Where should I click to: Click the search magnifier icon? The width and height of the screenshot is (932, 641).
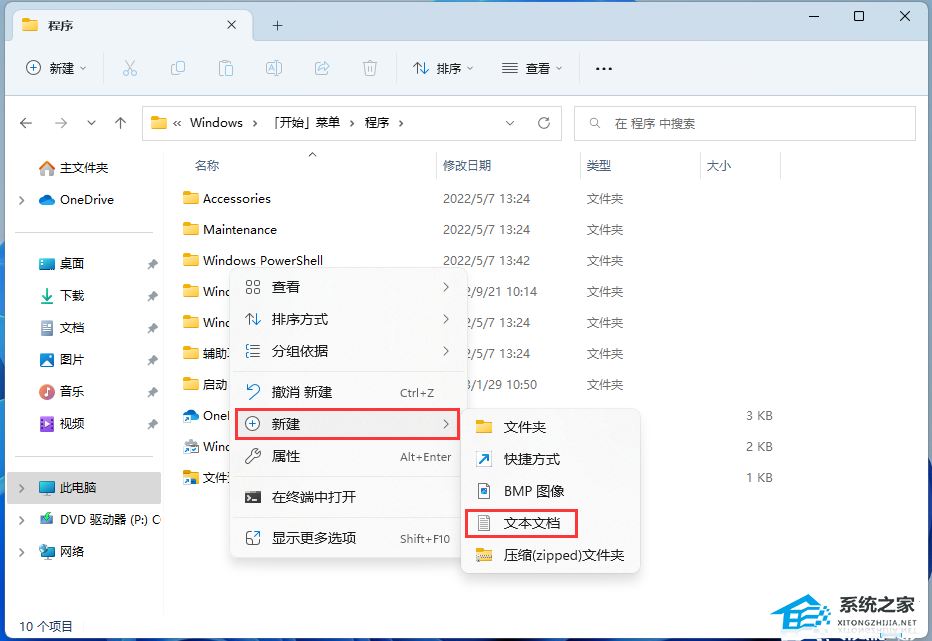(594, 123)
